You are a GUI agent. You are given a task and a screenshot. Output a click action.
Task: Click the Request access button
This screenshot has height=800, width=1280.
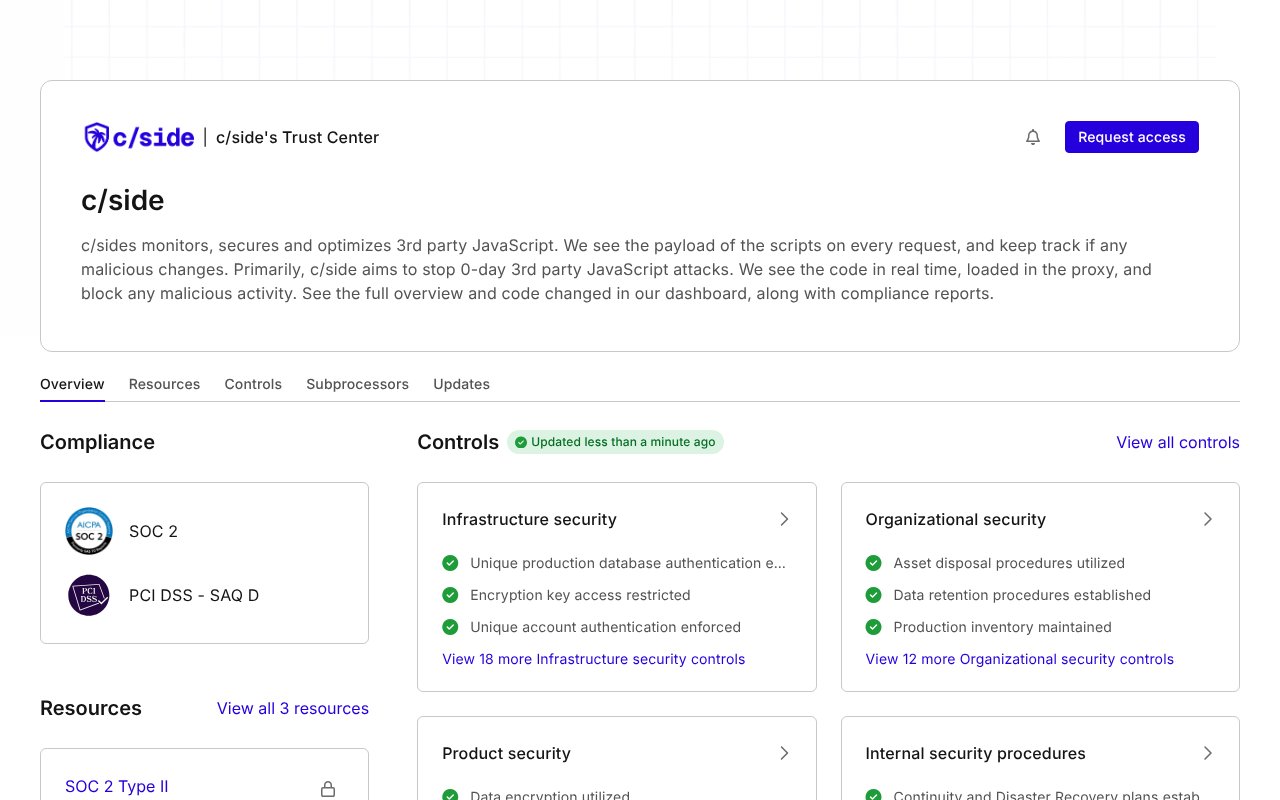point(1131,137)
